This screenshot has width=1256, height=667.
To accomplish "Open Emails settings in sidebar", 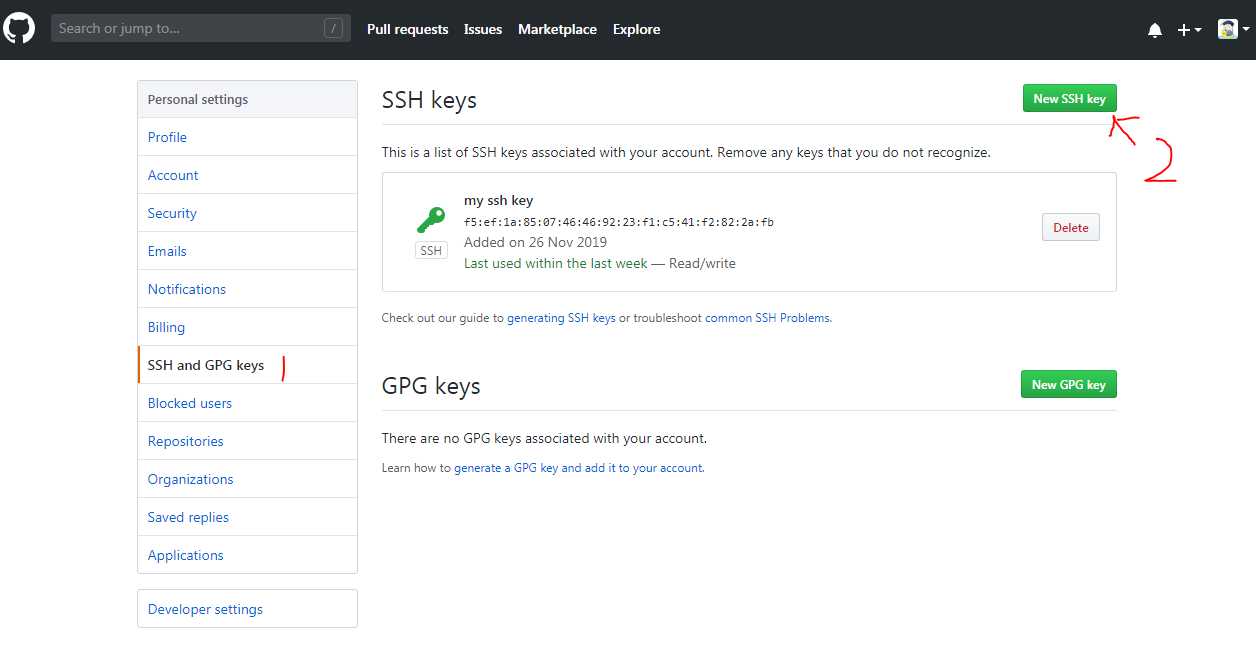I will coord(247,251).
